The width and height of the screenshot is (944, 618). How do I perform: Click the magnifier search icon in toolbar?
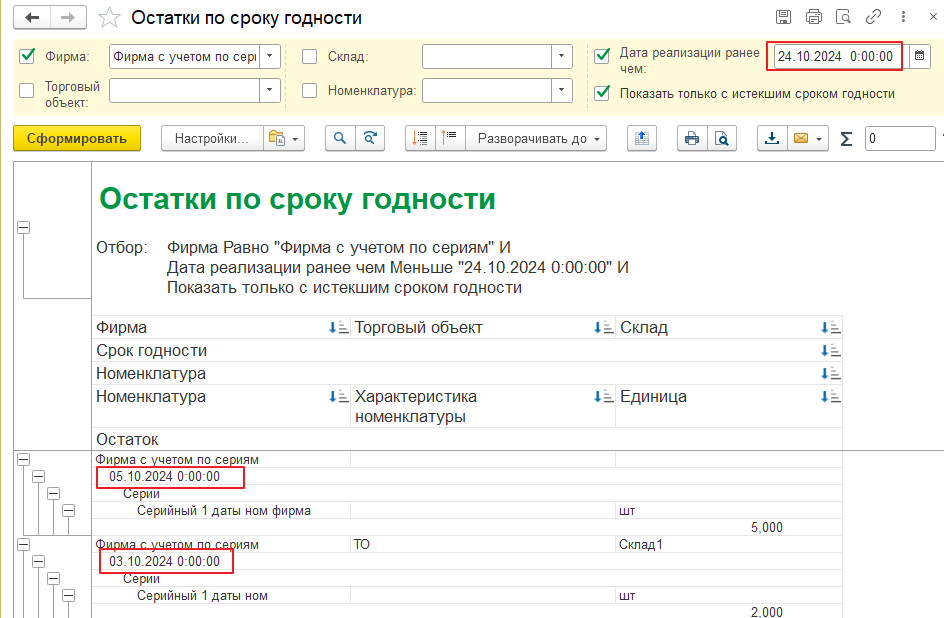click(x=341, y=138)
